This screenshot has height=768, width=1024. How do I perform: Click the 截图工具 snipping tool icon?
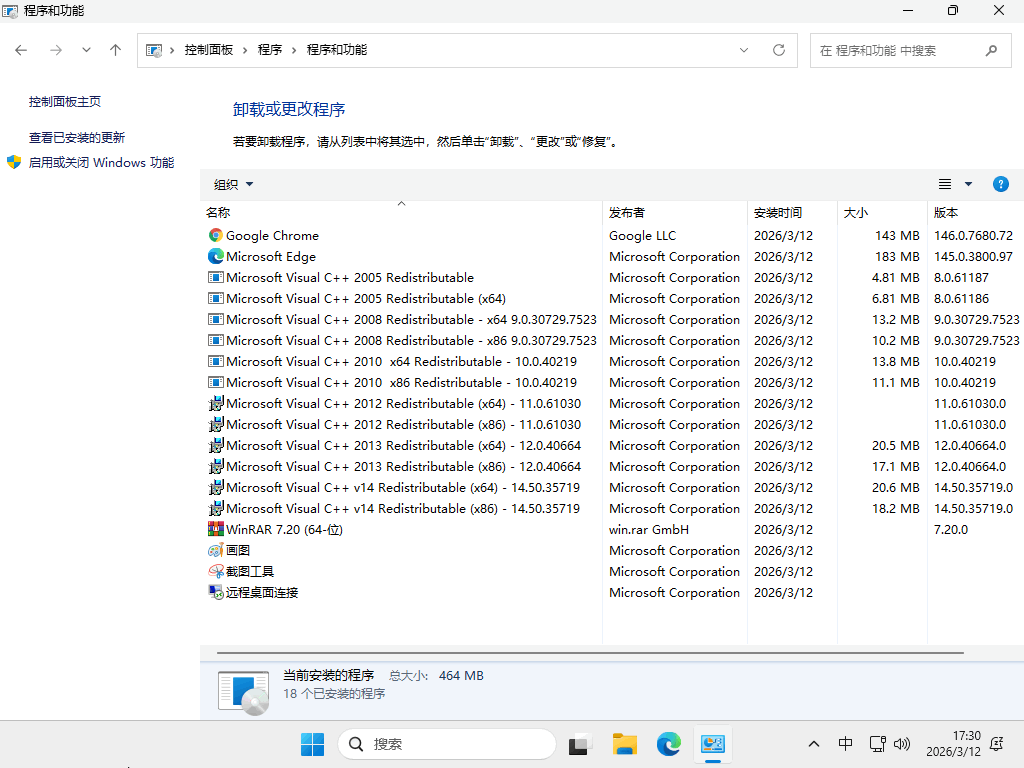tap(216, 572)
